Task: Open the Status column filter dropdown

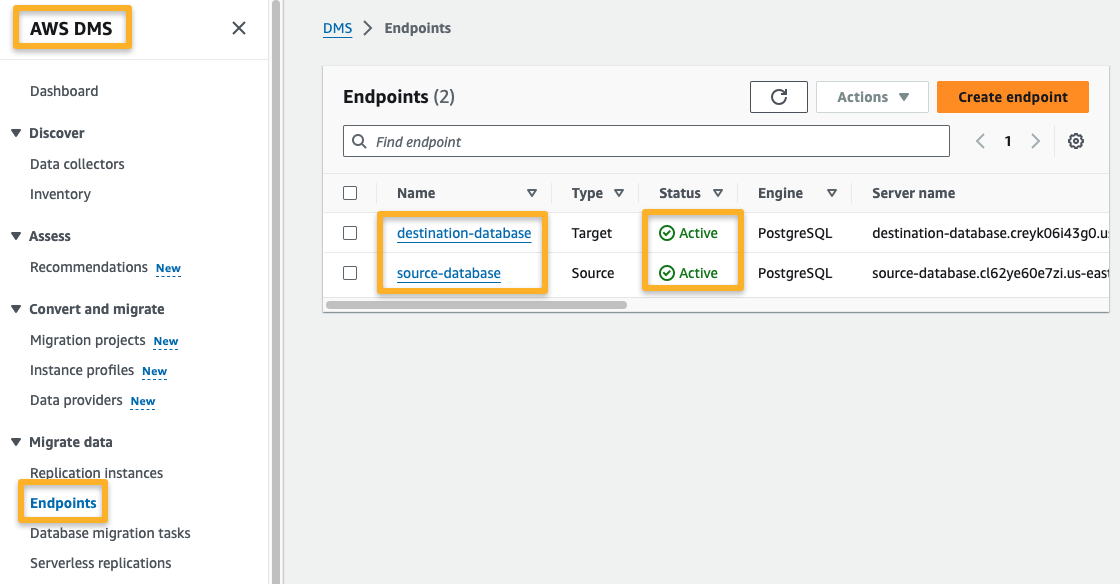Action: pyautogui.click(x=717, y=192)
